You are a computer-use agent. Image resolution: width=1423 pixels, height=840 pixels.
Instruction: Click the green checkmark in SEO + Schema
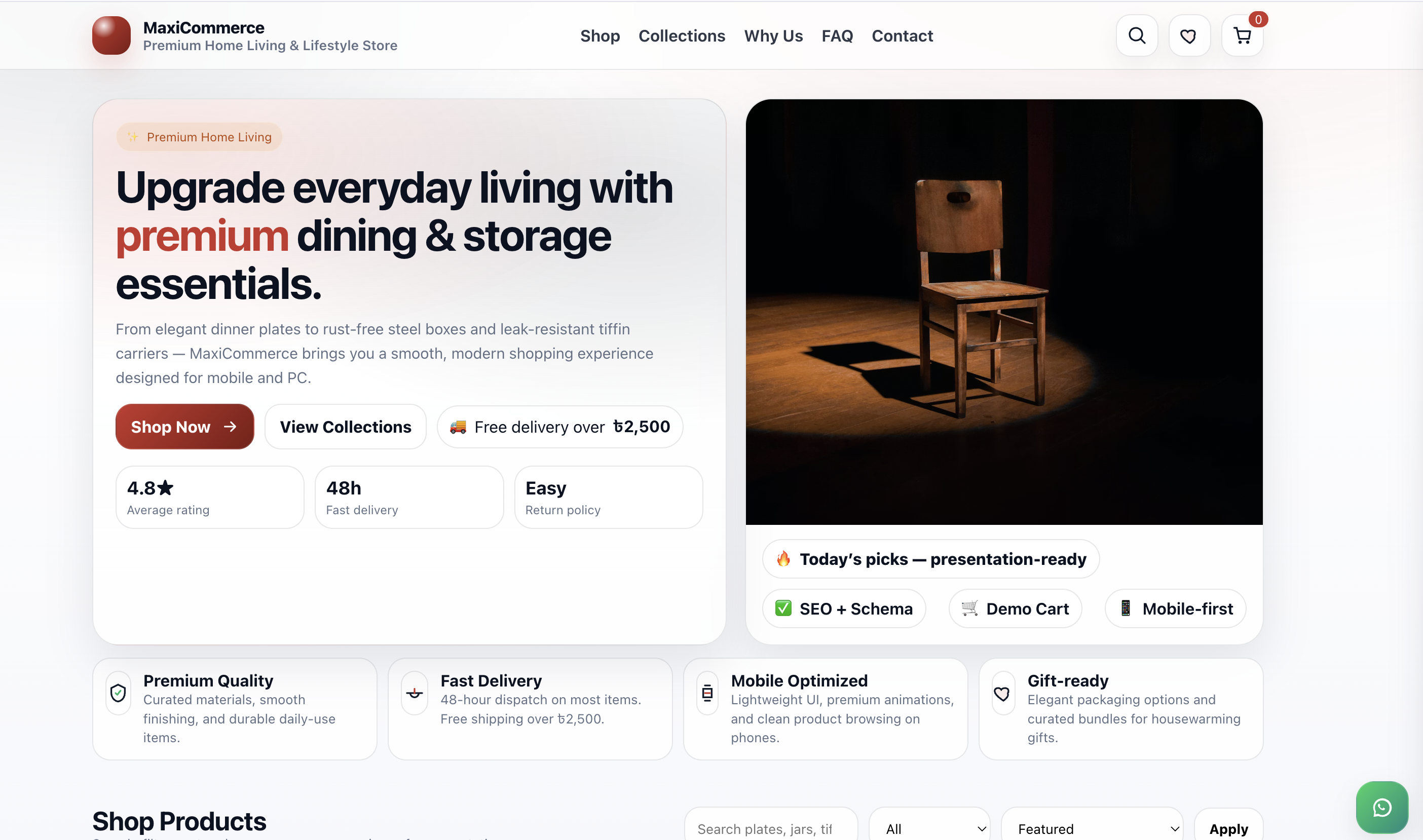(783, 608)
